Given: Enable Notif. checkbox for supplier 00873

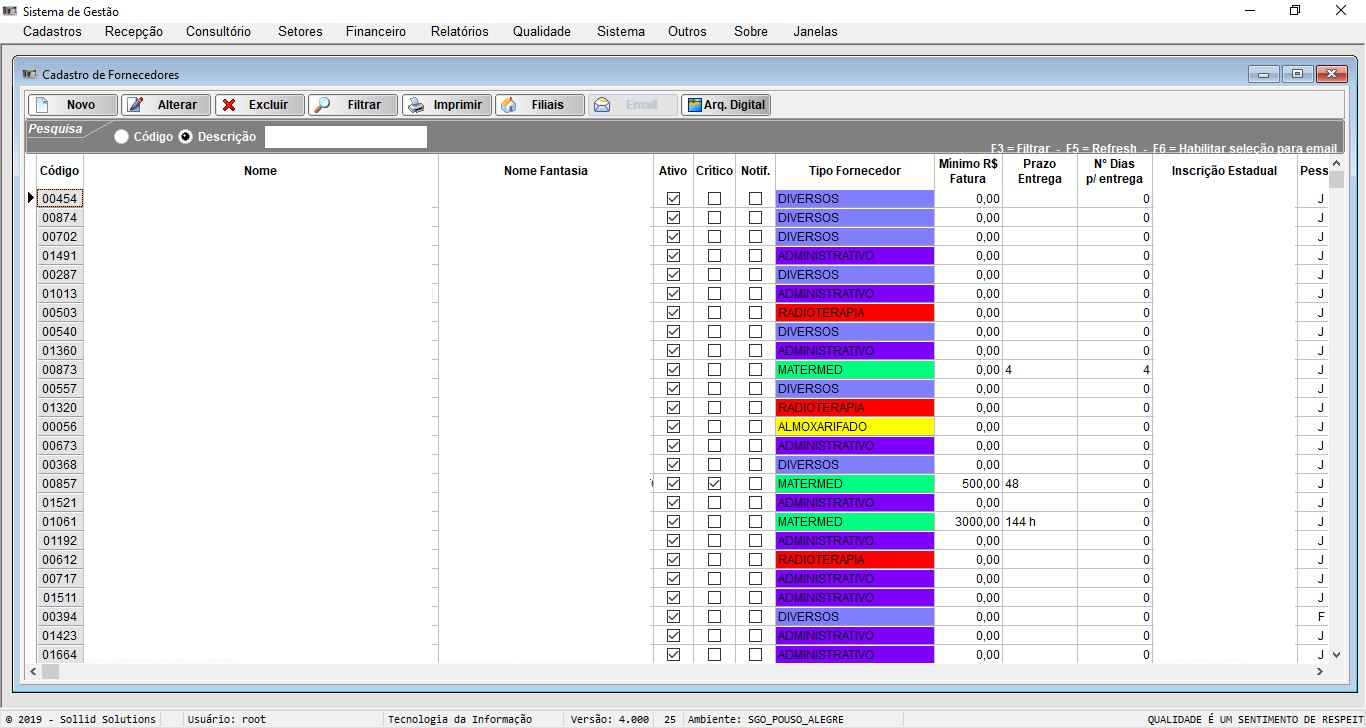Looking at the screenshot, I should tap(755, 370).
